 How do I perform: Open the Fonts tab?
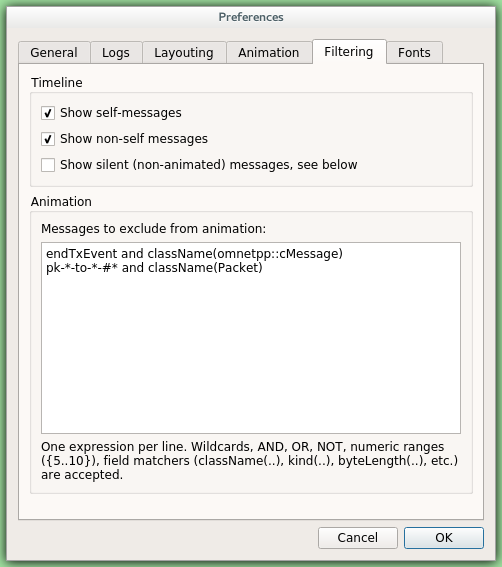point(414,52)
